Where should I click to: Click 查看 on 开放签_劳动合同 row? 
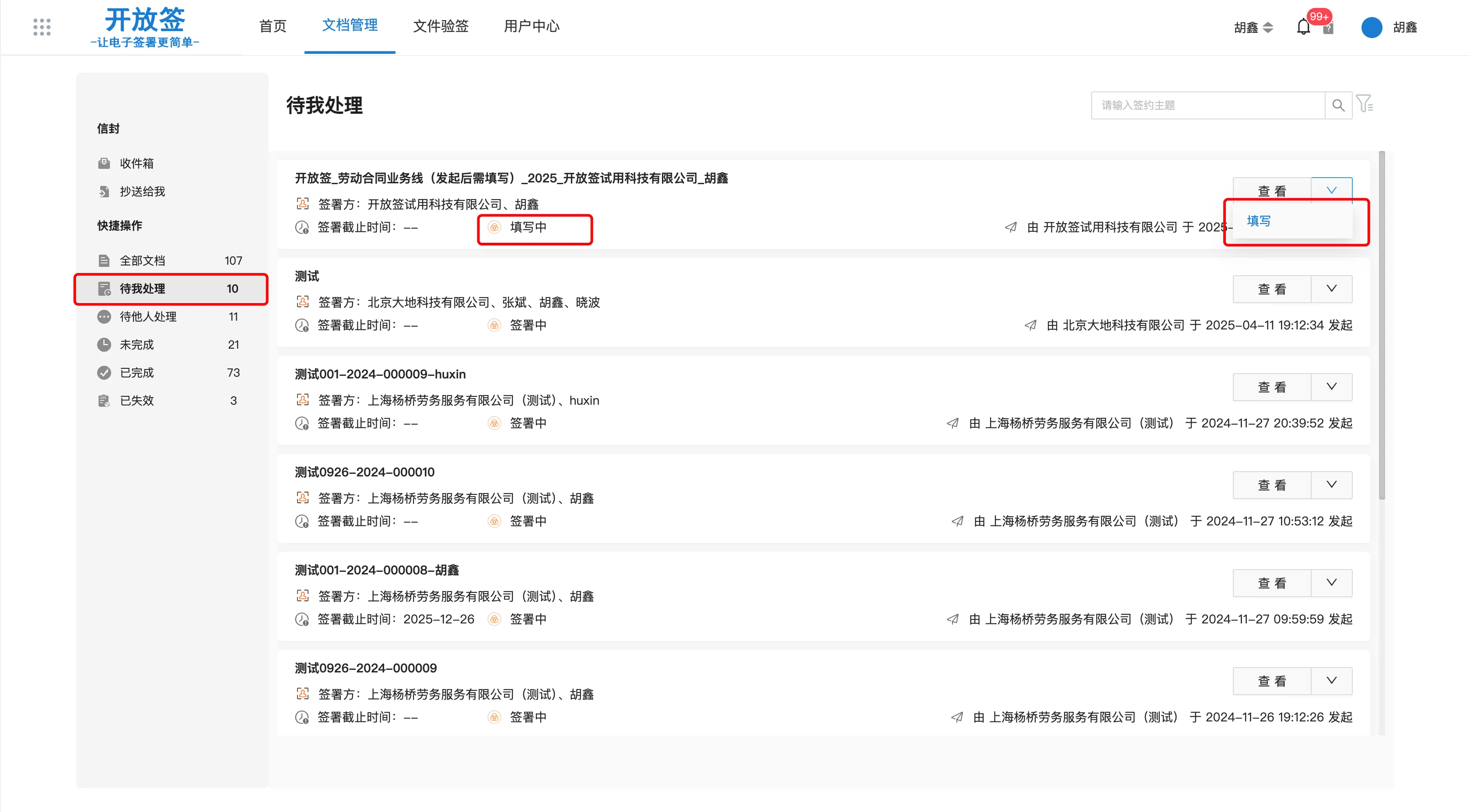click(x=1272, y=191)
